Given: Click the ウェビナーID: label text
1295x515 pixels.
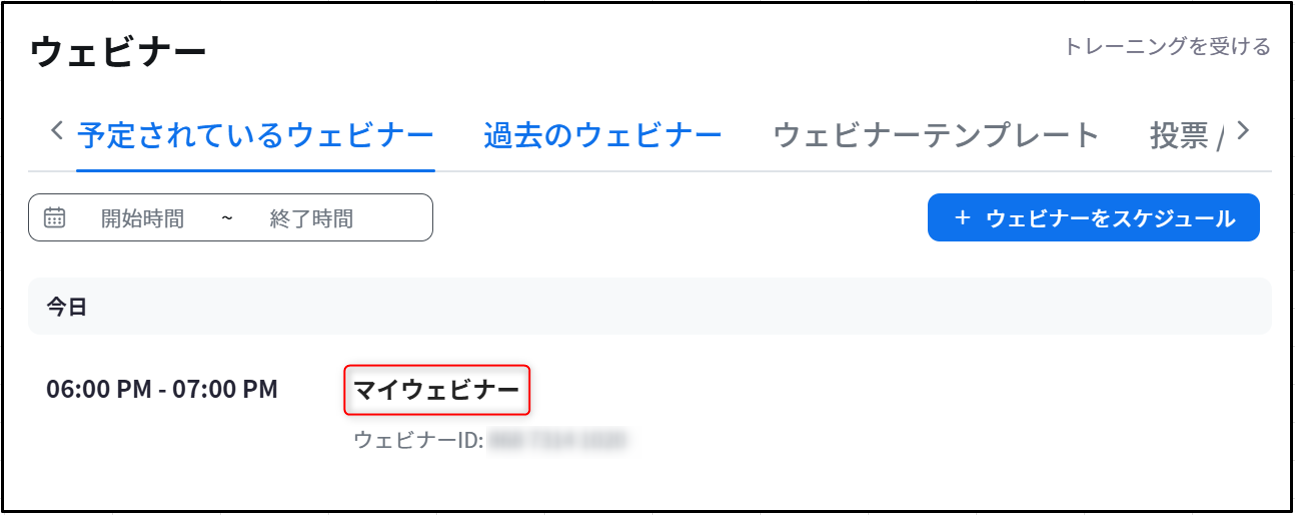Looking at the screenshot, I should pos(419,440).
